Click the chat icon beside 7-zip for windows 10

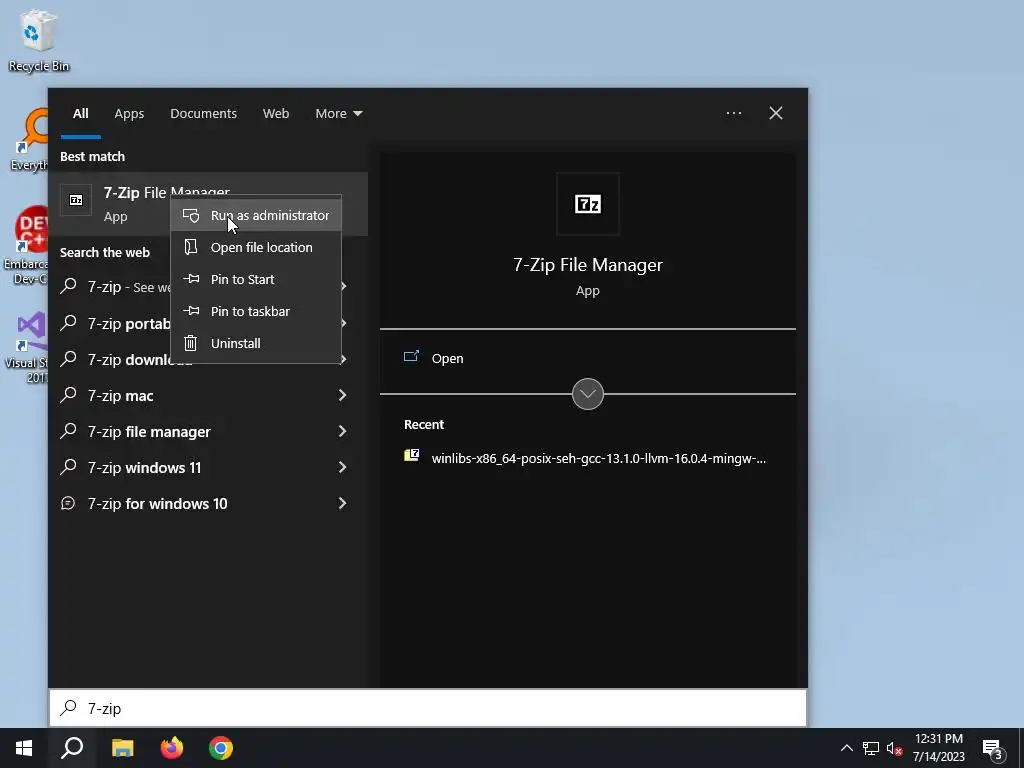point(68,503)
